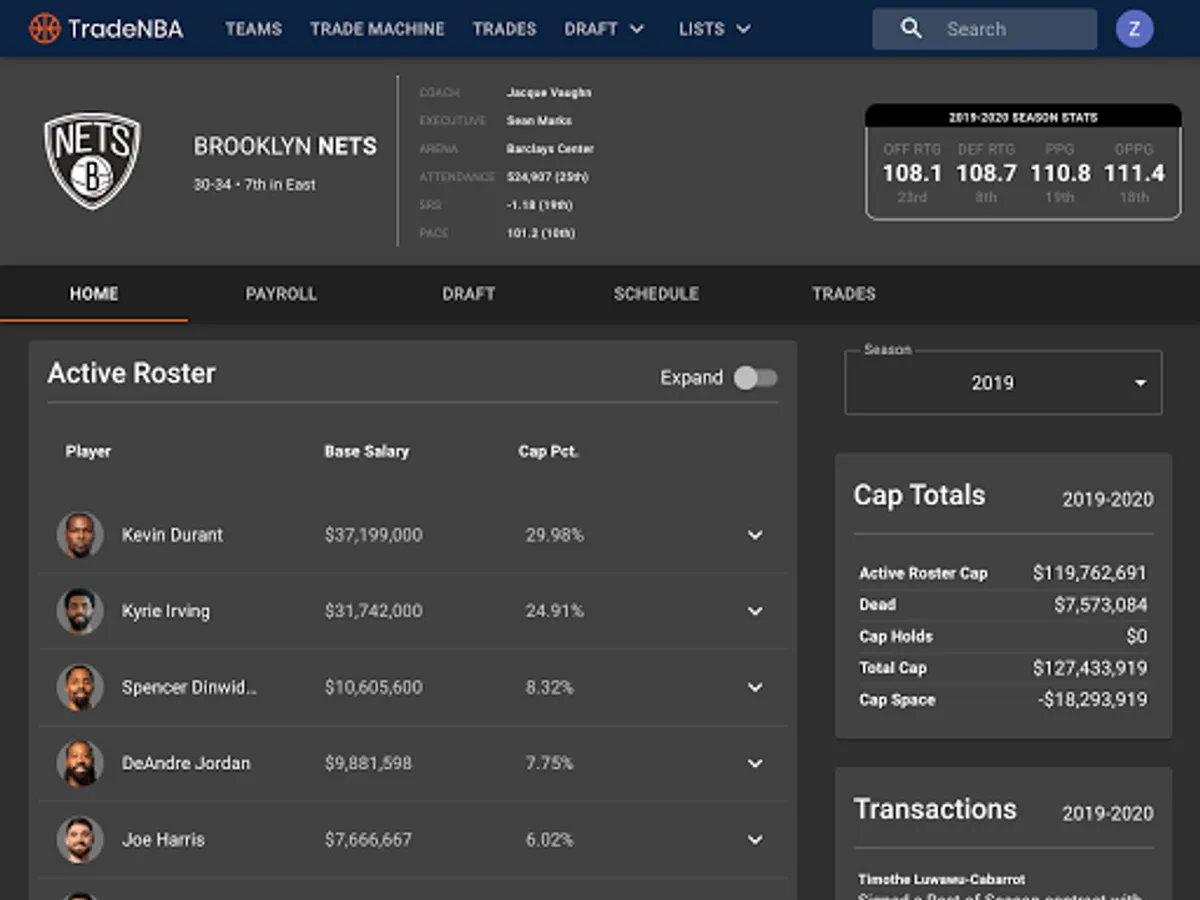This screenshot has width=1200, height=900.
Task: Click the Active Roster Cap value $119,762,691
Action: (1090, 573)
